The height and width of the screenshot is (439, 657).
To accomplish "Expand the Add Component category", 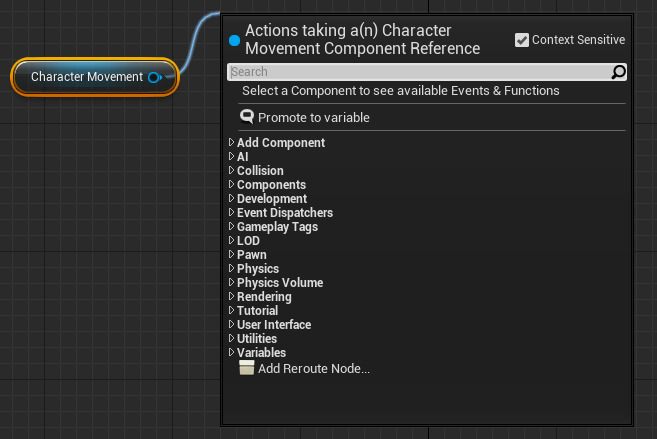I will click(232, 143).
